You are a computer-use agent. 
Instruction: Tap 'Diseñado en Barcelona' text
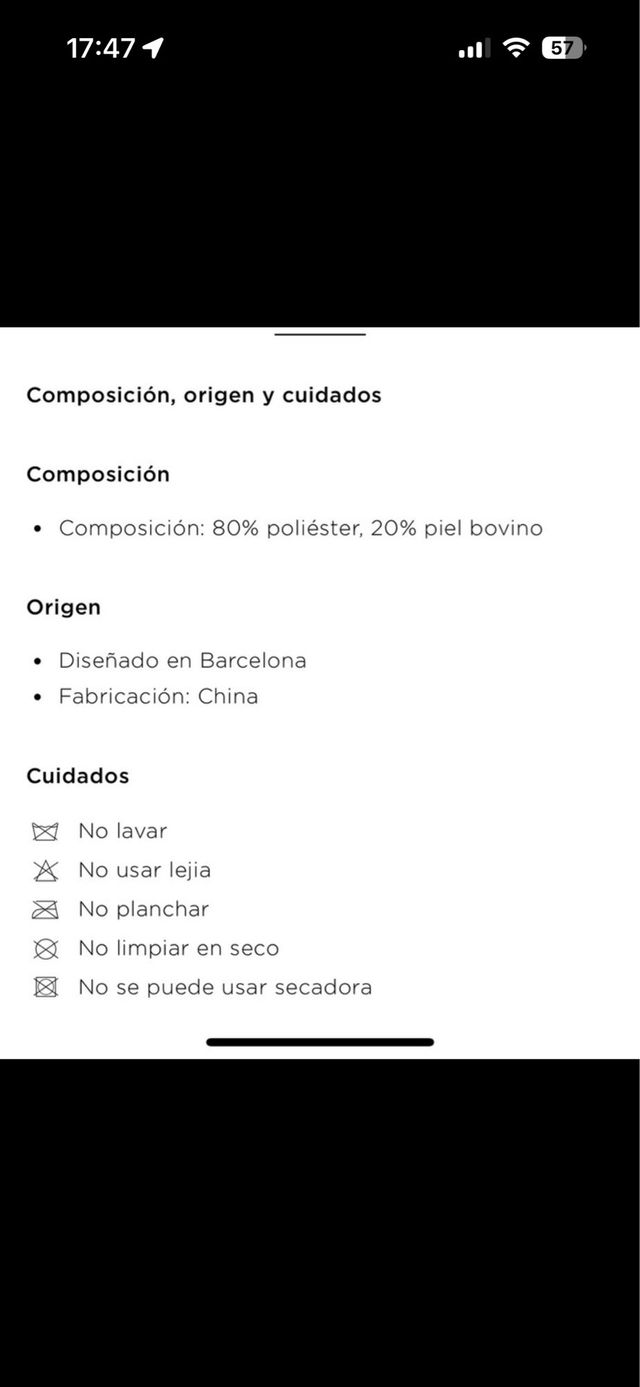pyautogui.click(x=182, y=661)
